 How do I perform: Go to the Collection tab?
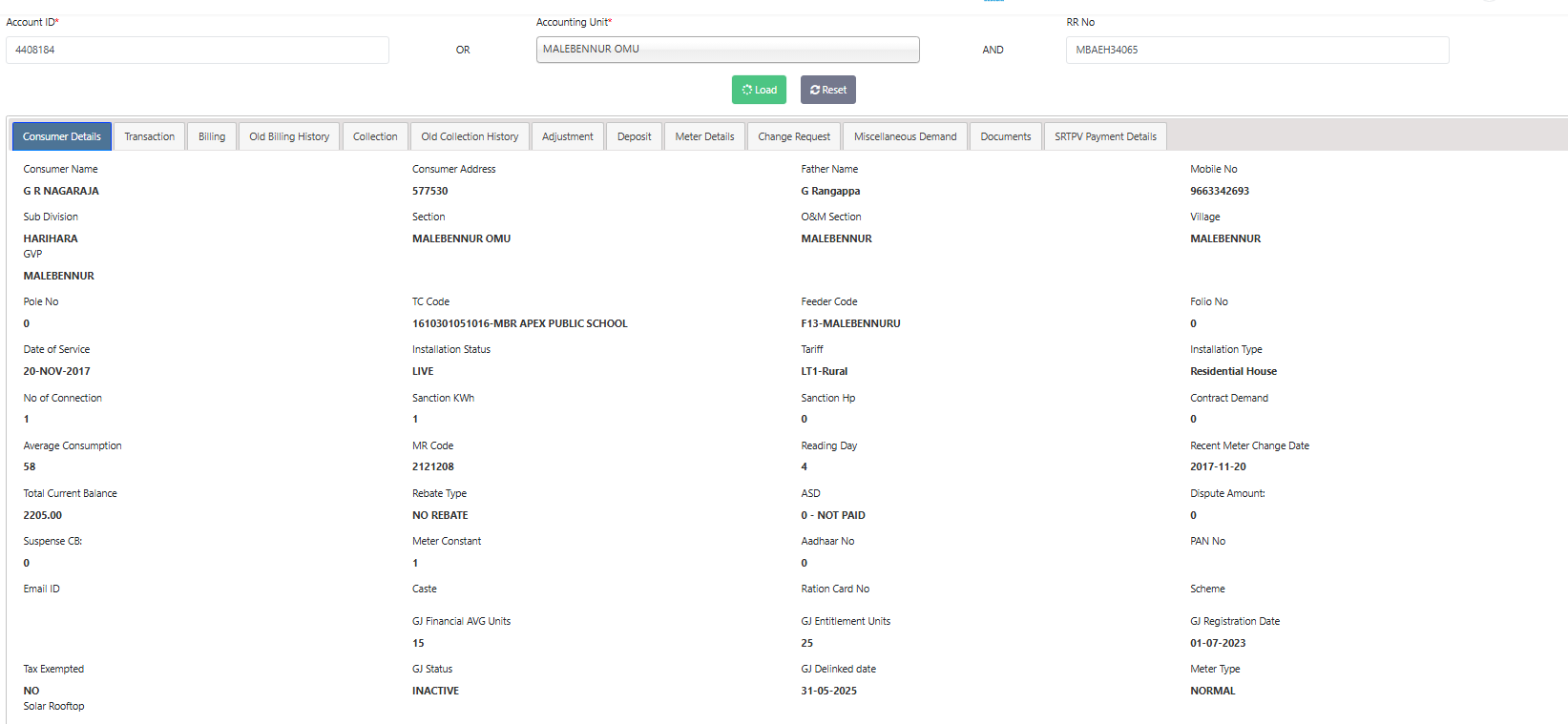(x=375, y=136)
